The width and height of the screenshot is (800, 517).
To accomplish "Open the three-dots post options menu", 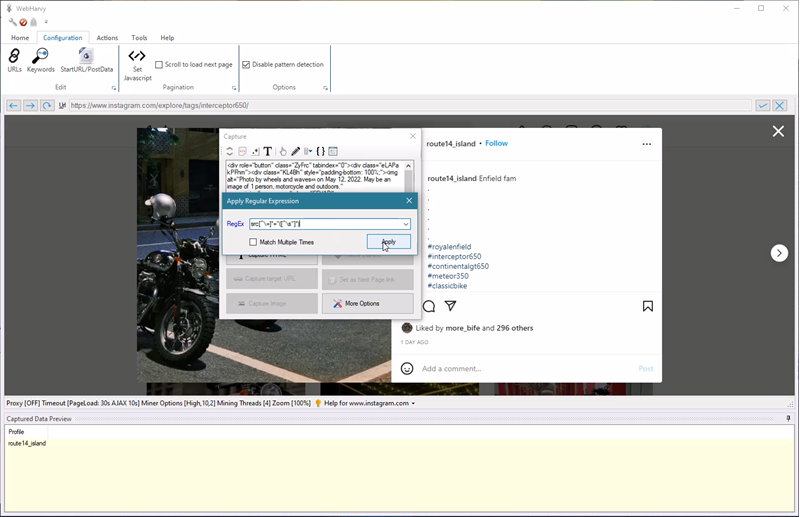I will (x=647, y=144).
